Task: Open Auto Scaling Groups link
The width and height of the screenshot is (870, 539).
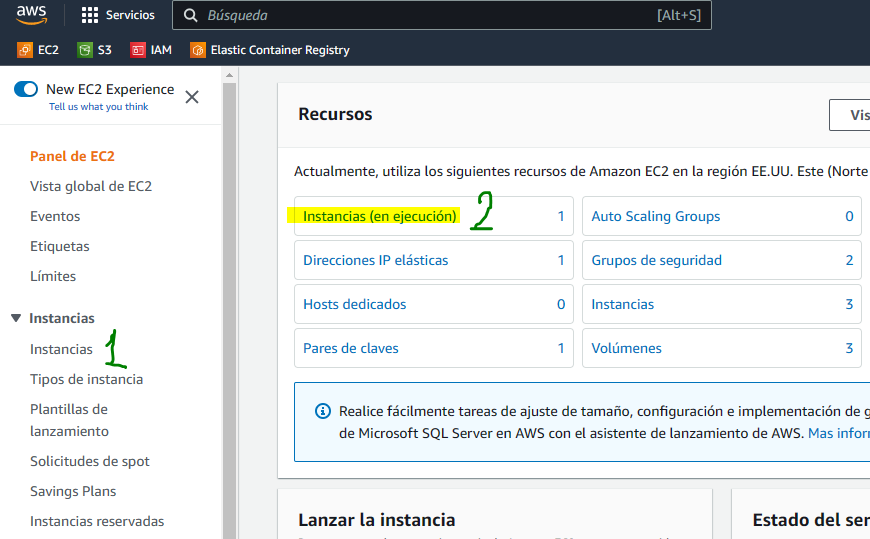Action: tap(656, 216)
